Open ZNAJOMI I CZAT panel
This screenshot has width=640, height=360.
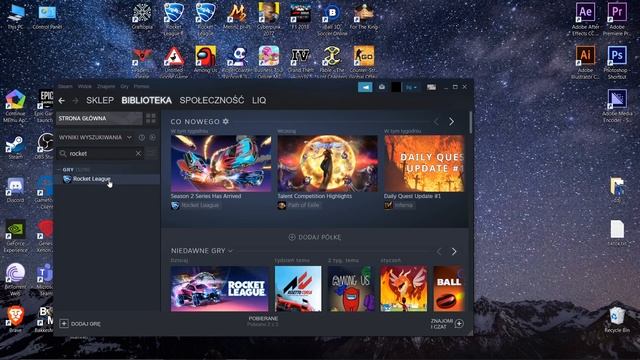pyautogui.click(x=447, y=324)
